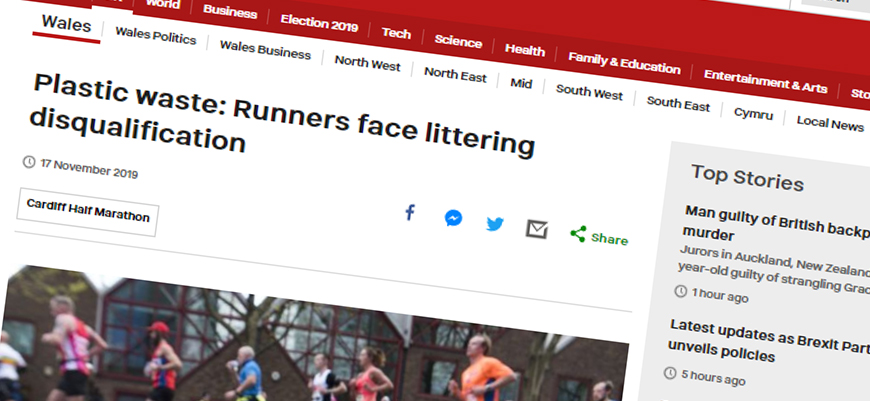Open North West regional news
This screenshot has width=870, height=401.
[x=367, y=63]
